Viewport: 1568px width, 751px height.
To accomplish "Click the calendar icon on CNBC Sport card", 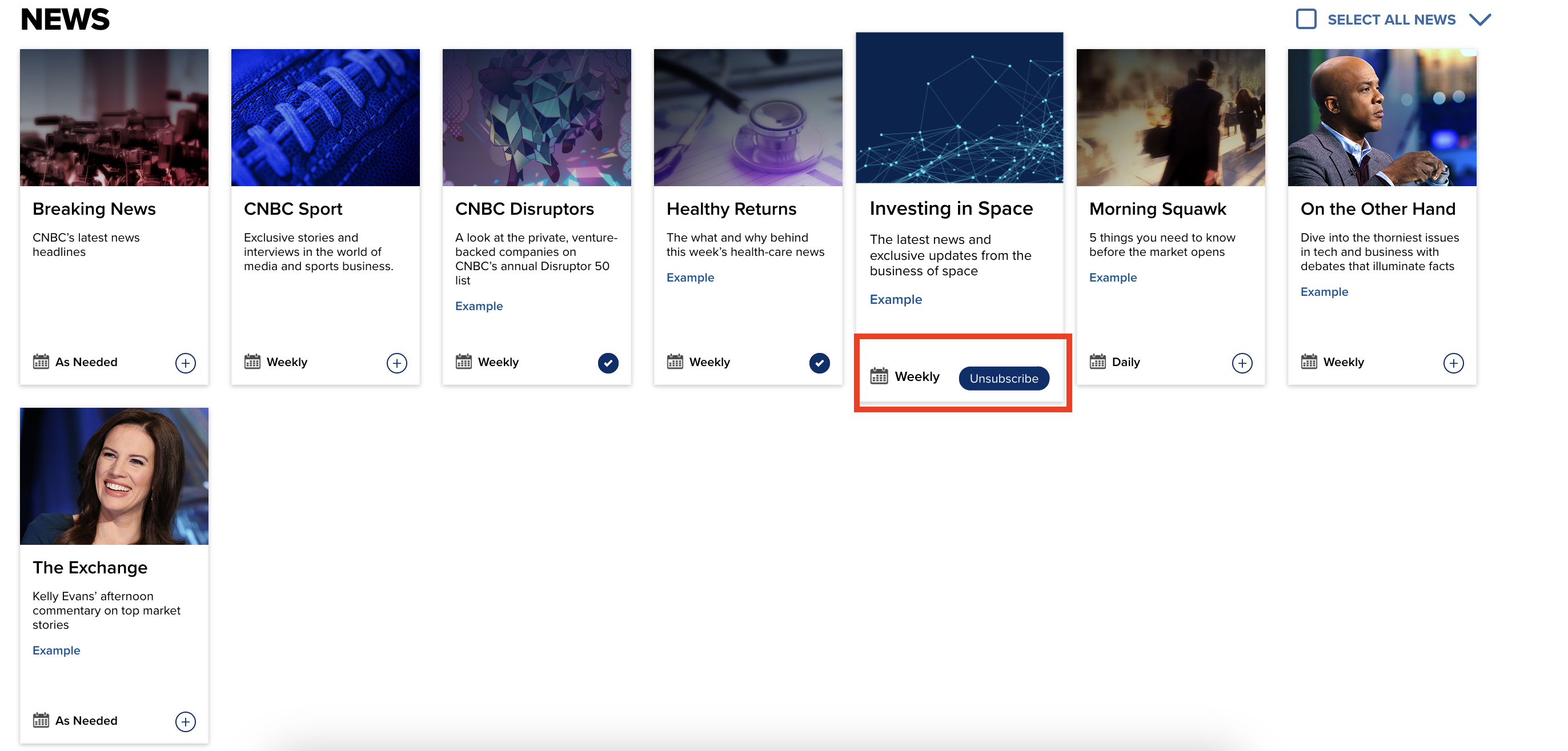I will [x=252, y=362].
